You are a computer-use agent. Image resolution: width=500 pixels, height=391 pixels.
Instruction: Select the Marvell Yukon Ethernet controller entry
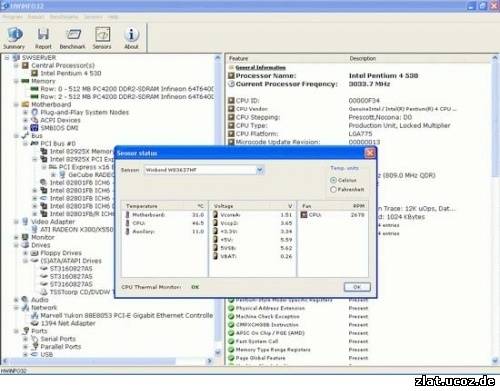point(127,315)
